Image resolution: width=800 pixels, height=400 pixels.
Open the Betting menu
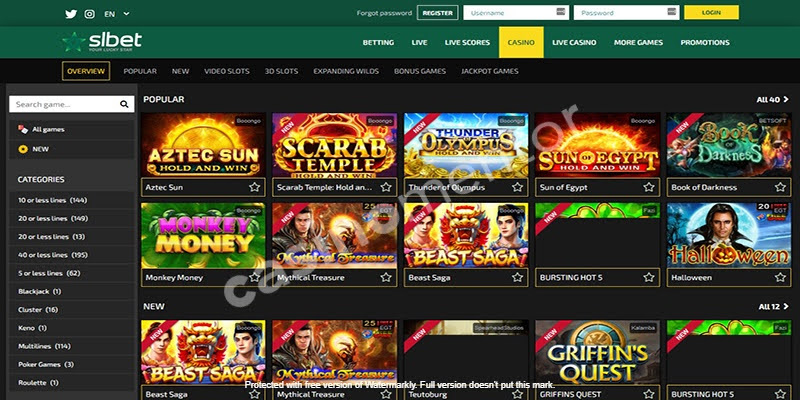[x=378, y=42]
